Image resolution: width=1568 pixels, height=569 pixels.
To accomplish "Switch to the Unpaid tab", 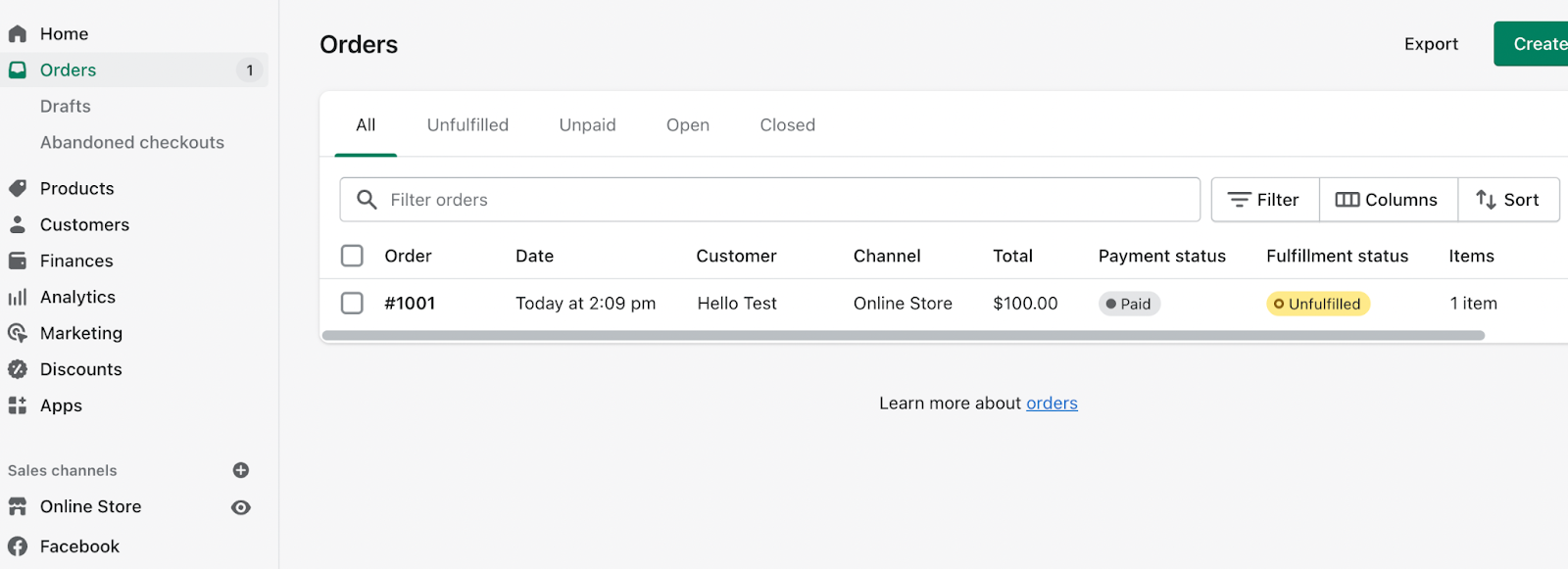I will point(587,125).
